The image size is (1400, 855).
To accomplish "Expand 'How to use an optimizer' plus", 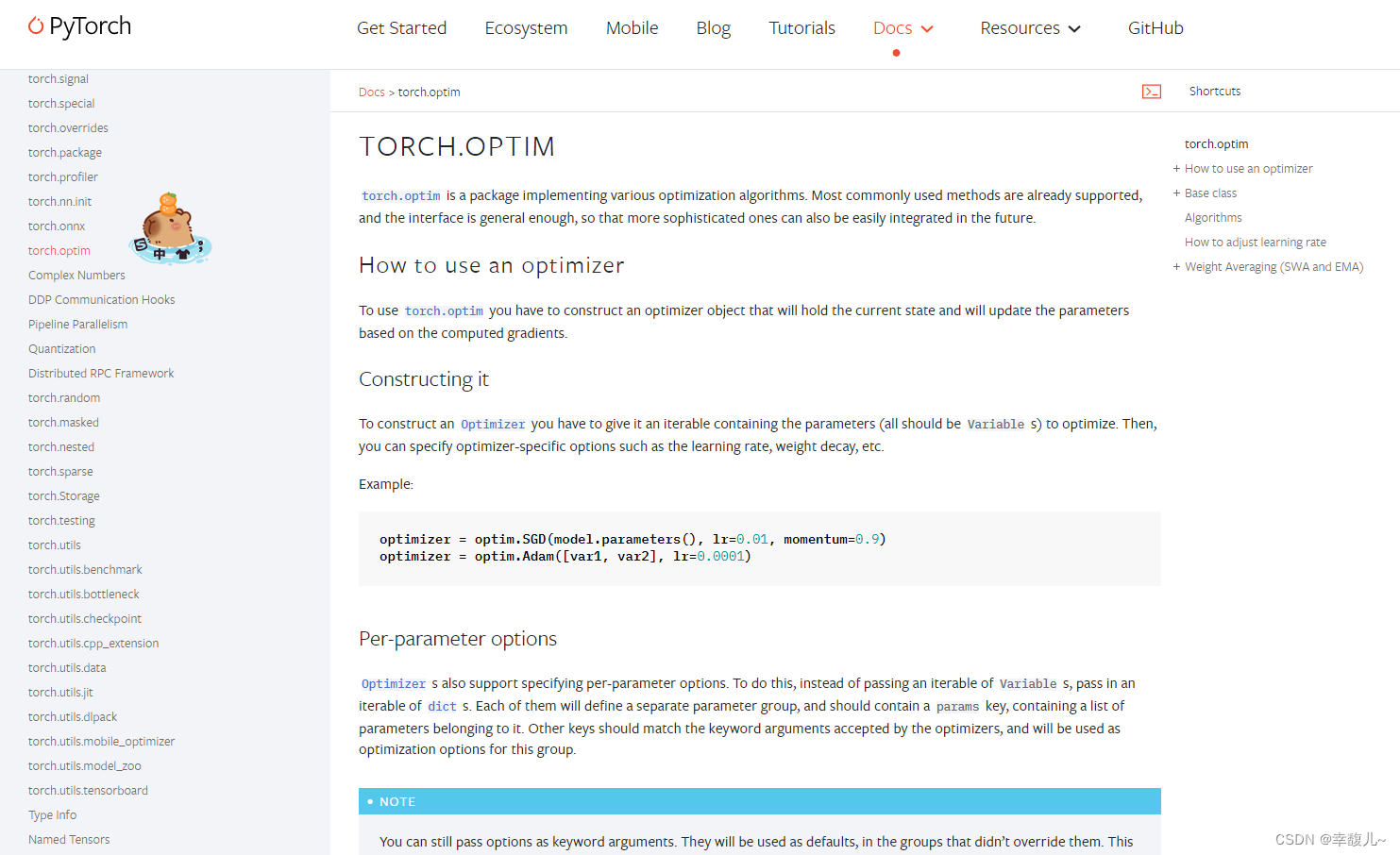I will pos(1176,169).
